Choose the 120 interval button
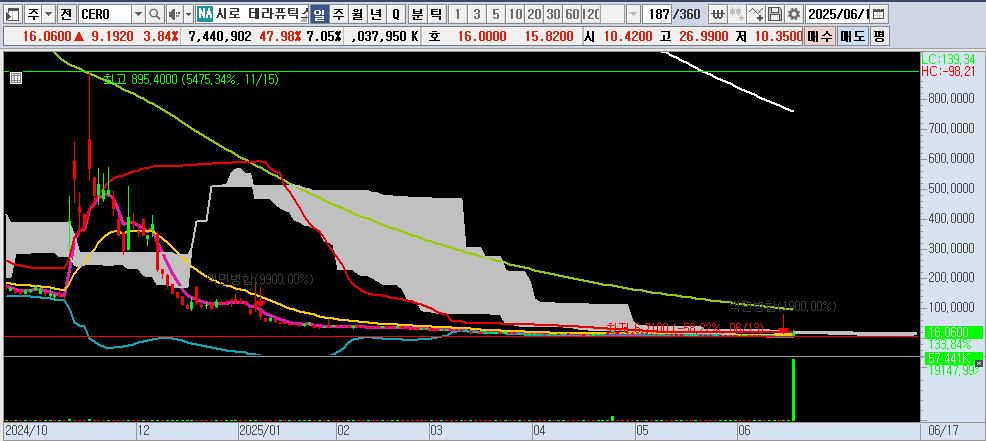This screenshot has height=441, width=986. click(x=591, y=13)
